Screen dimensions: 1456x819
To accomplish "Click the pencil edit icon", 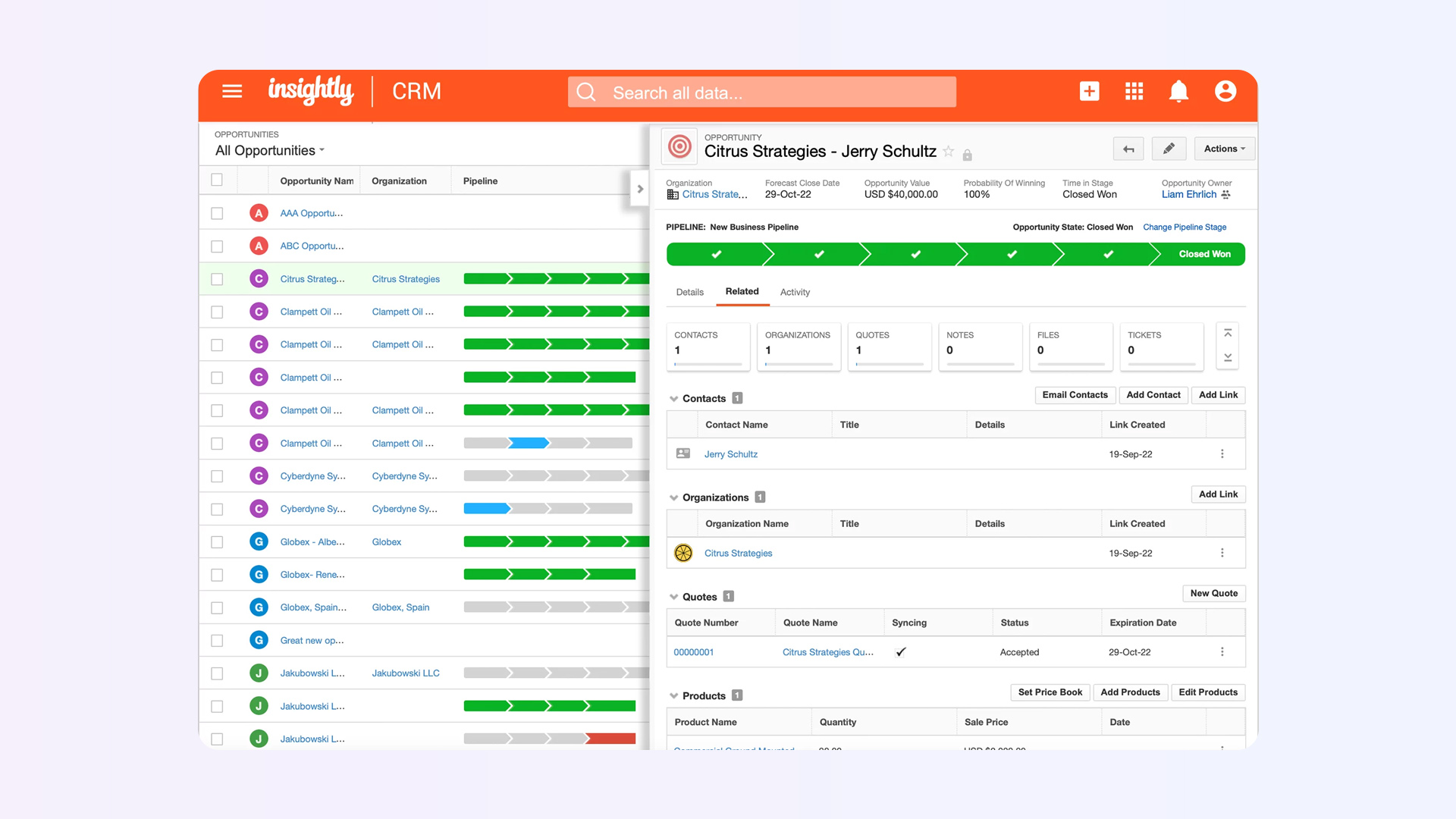I will (1169, 149).
